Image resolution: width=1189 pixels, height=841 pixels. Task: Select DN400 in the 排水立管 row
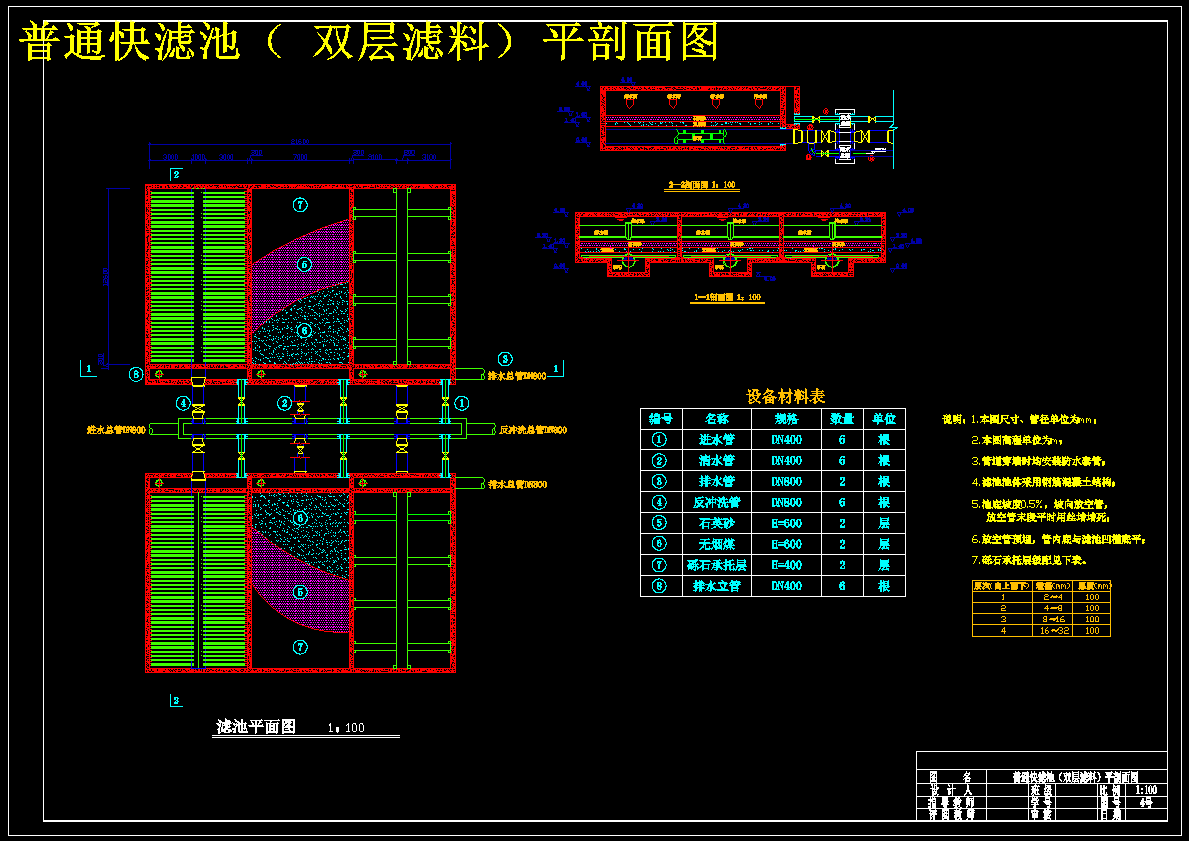pyautogui.click(x=786, y=586)
